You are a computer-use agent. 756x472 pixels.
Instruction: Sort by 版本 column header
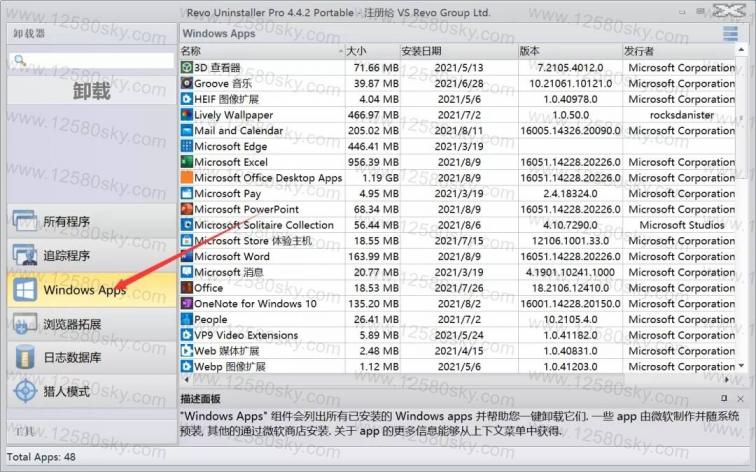[570, 51]
